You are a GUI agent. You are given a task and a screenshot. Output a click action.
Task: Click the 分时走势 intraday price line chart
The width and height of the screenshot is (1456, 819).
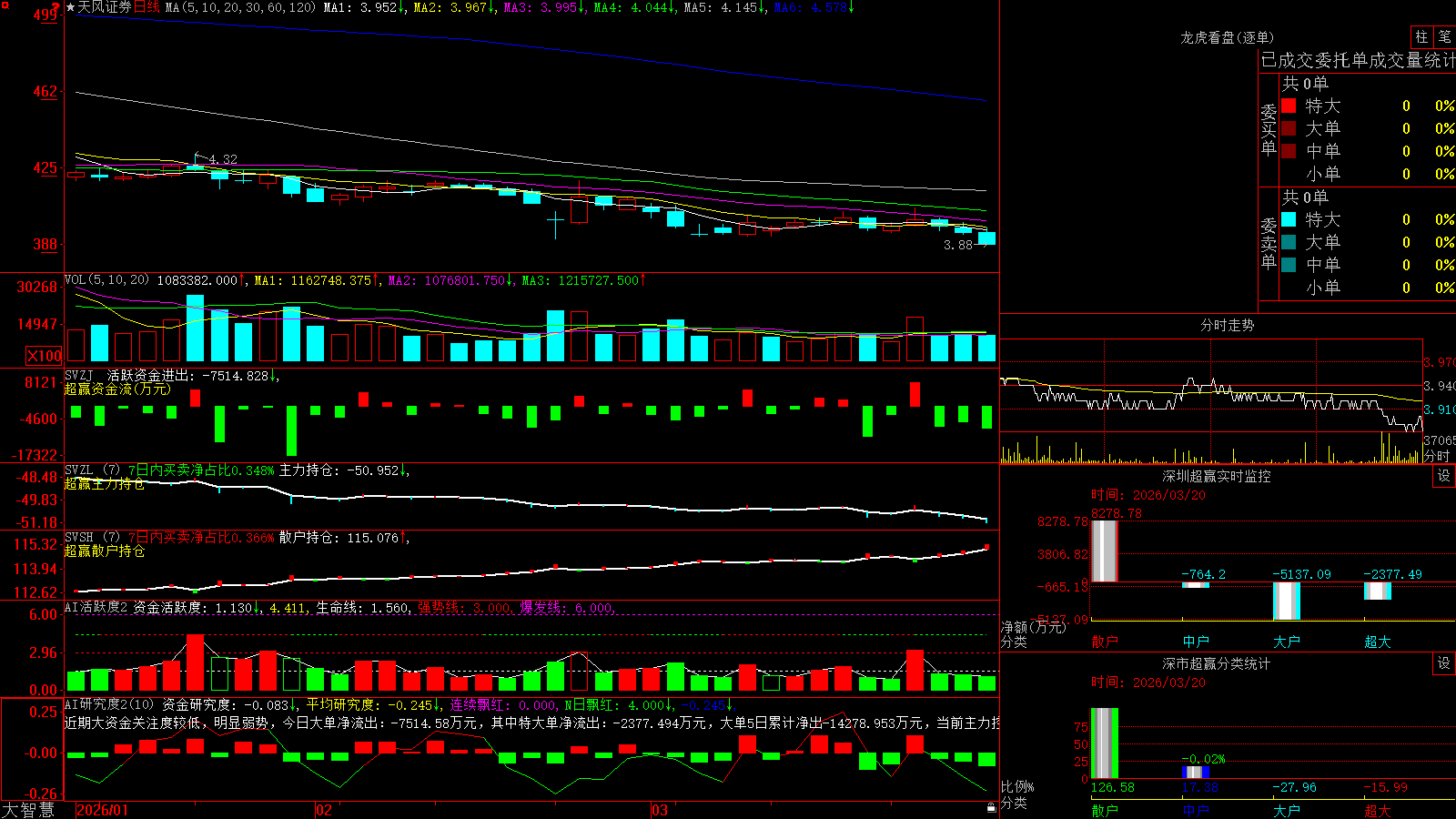pyautogui.click(x=1211, y=385)
